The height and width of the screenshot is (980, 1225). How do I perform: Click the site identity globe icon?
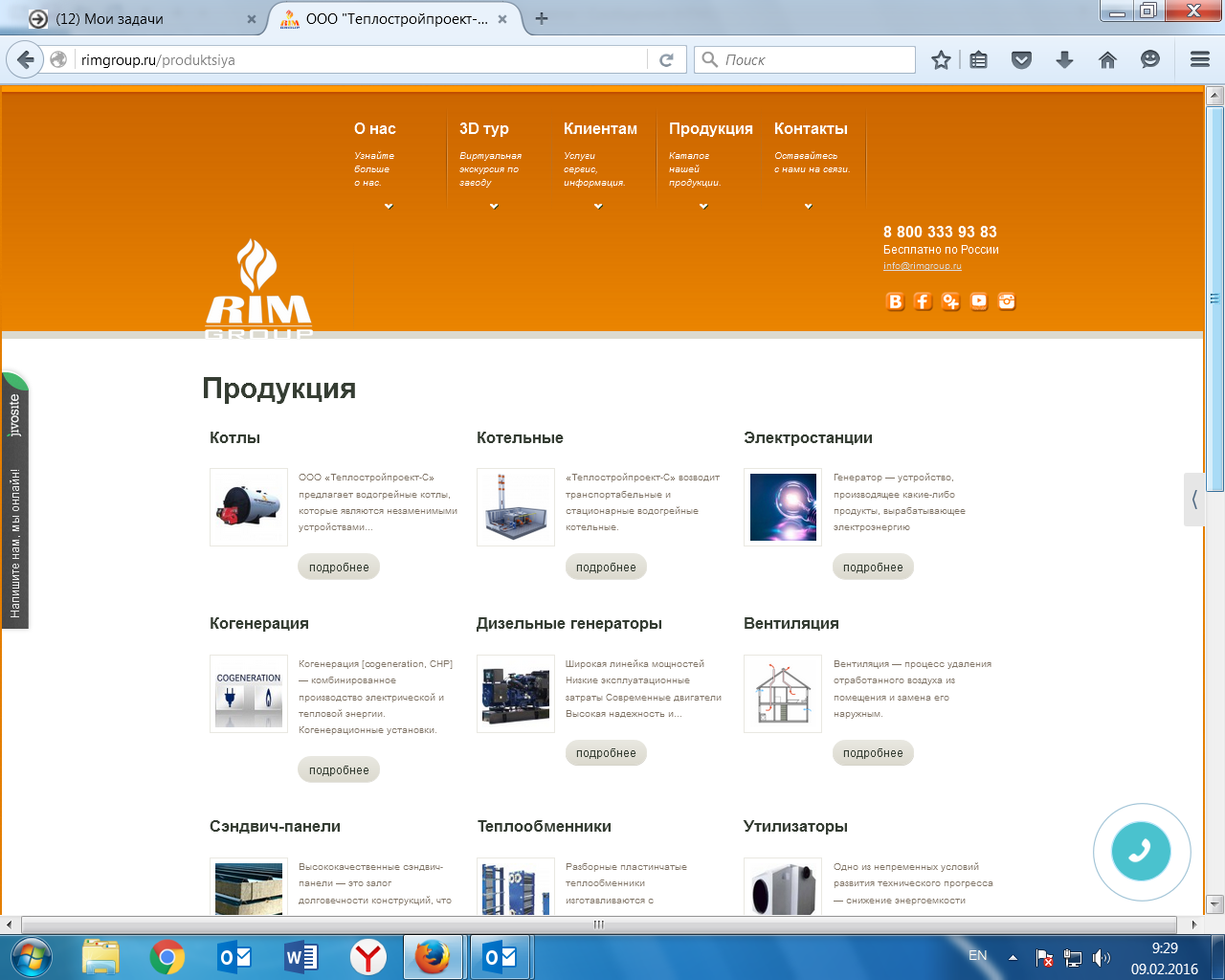pos(58,60)
